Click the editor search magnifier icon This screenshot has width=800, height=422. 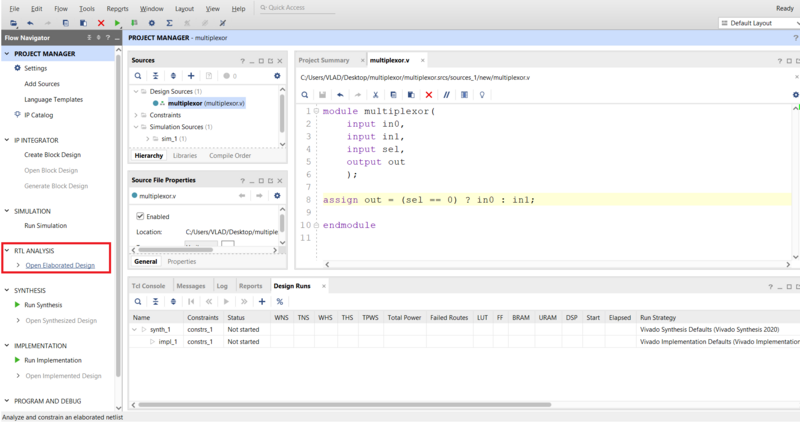(305, 95)
